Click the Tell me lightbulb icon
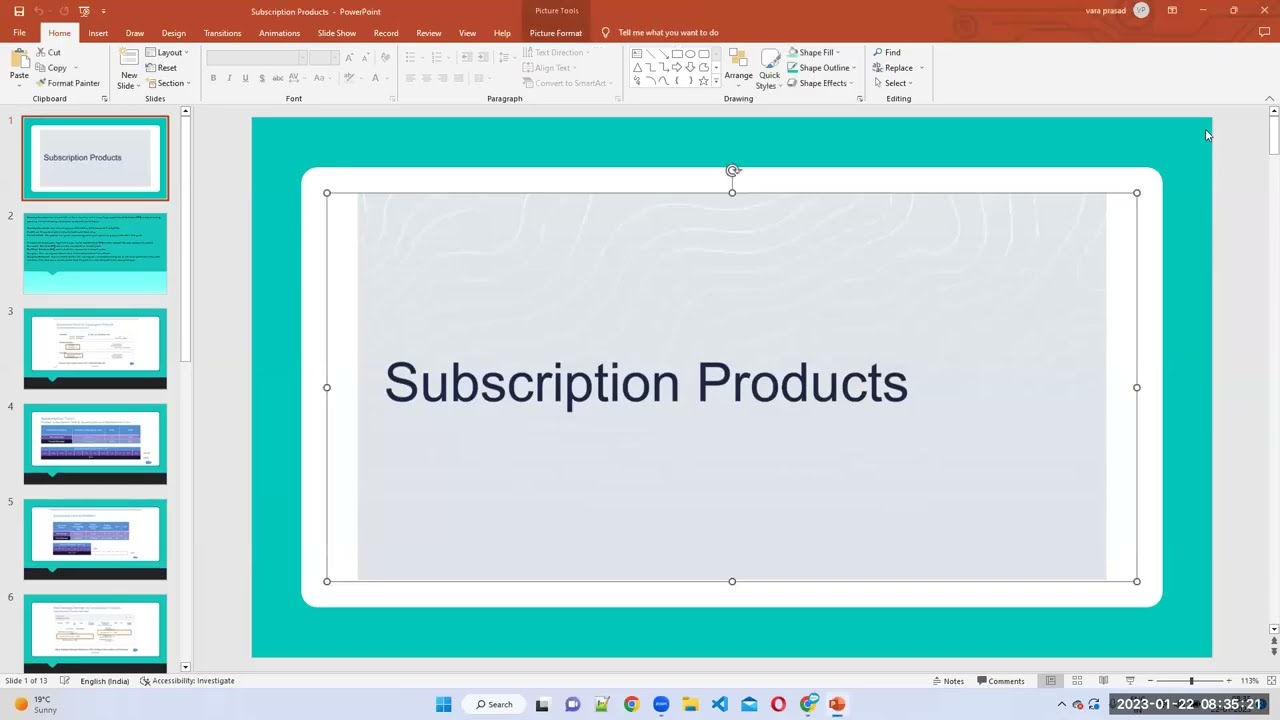This screenshot has width=1280, height=720. [605, 32]
